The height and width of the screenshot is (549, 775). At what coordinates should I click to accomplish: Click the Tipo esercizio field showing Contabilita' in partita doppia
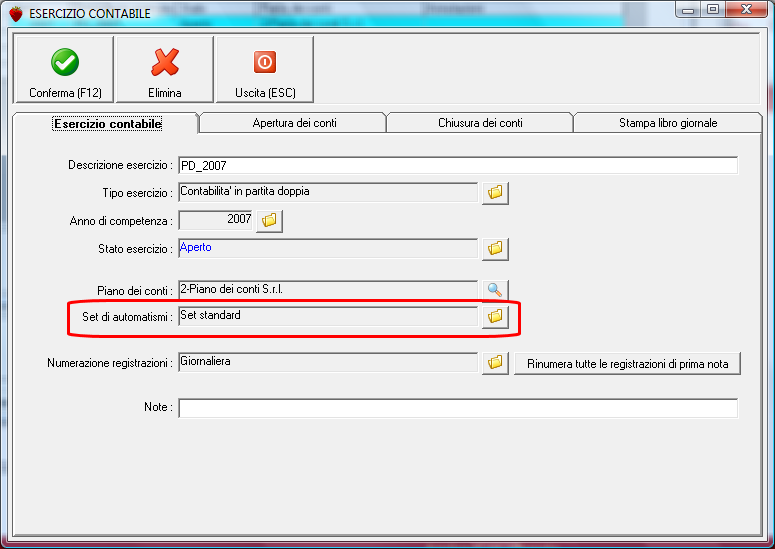328,192
